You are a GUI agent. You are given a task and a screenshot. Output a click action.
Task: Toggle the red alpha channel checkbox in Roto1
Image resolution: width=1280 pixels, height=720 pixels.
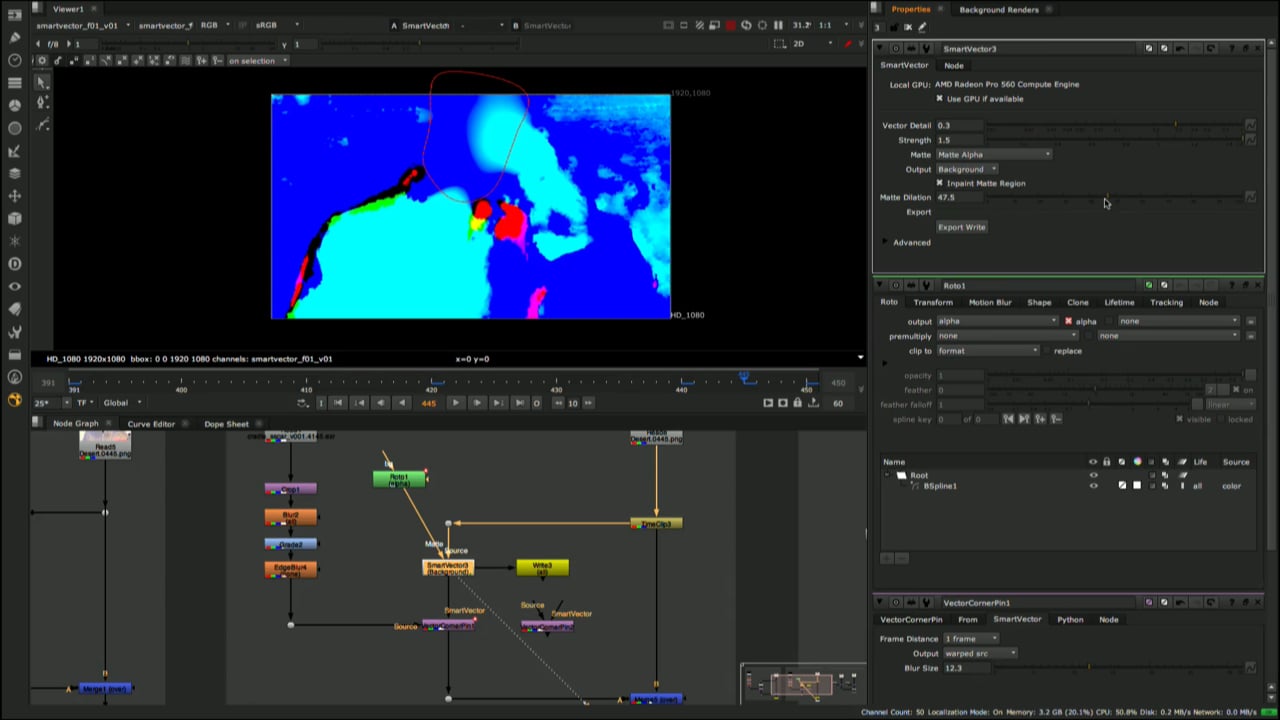pyautogui.click(x=1068, y=321)
